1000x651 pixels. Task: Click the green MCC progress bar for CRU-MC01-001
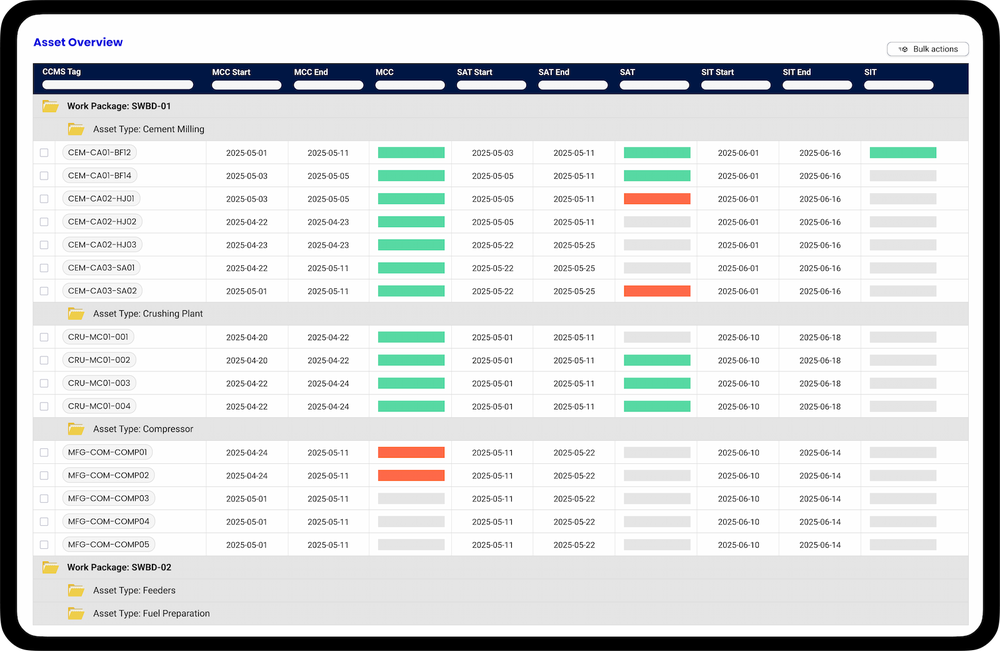pos(410,337)
